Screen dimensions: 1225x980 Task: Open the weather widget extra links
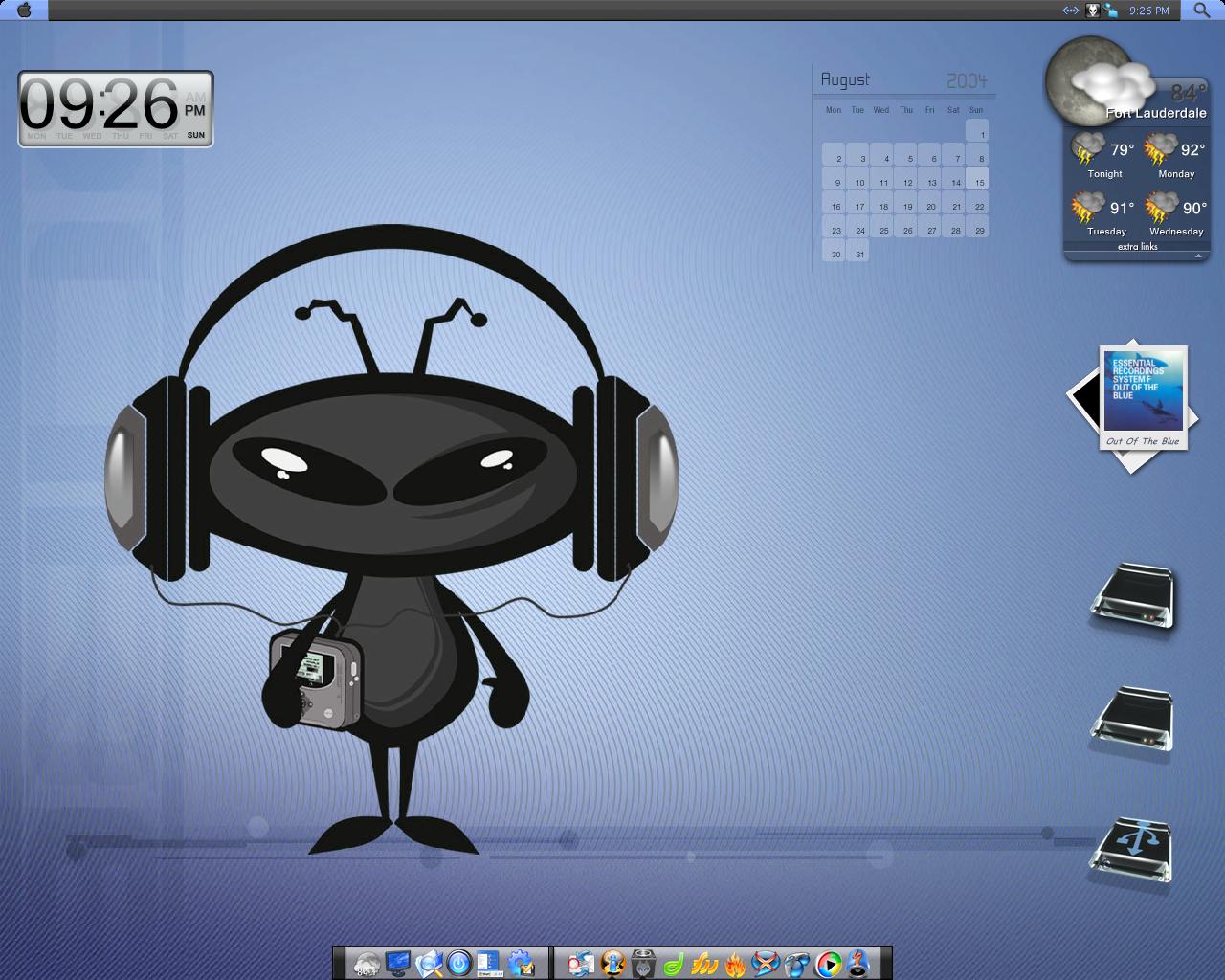(1138, 247)
